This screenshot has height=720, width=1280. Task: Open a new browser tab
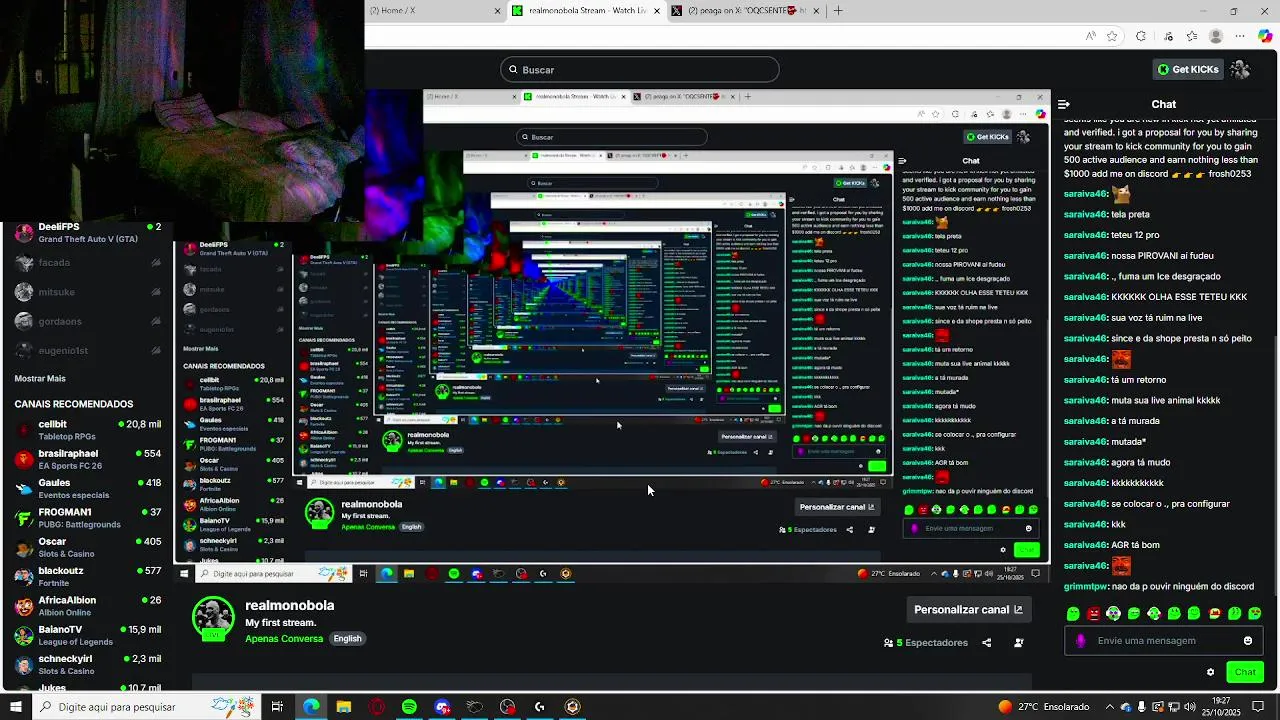[x=838, y=11]
